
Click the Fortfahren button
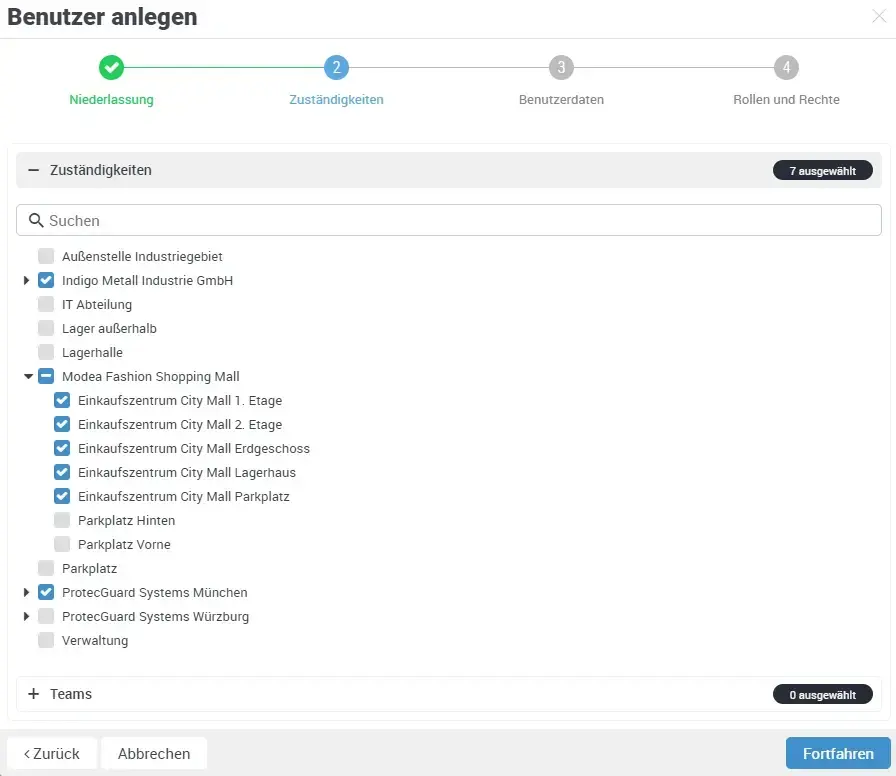coord(838,753)
